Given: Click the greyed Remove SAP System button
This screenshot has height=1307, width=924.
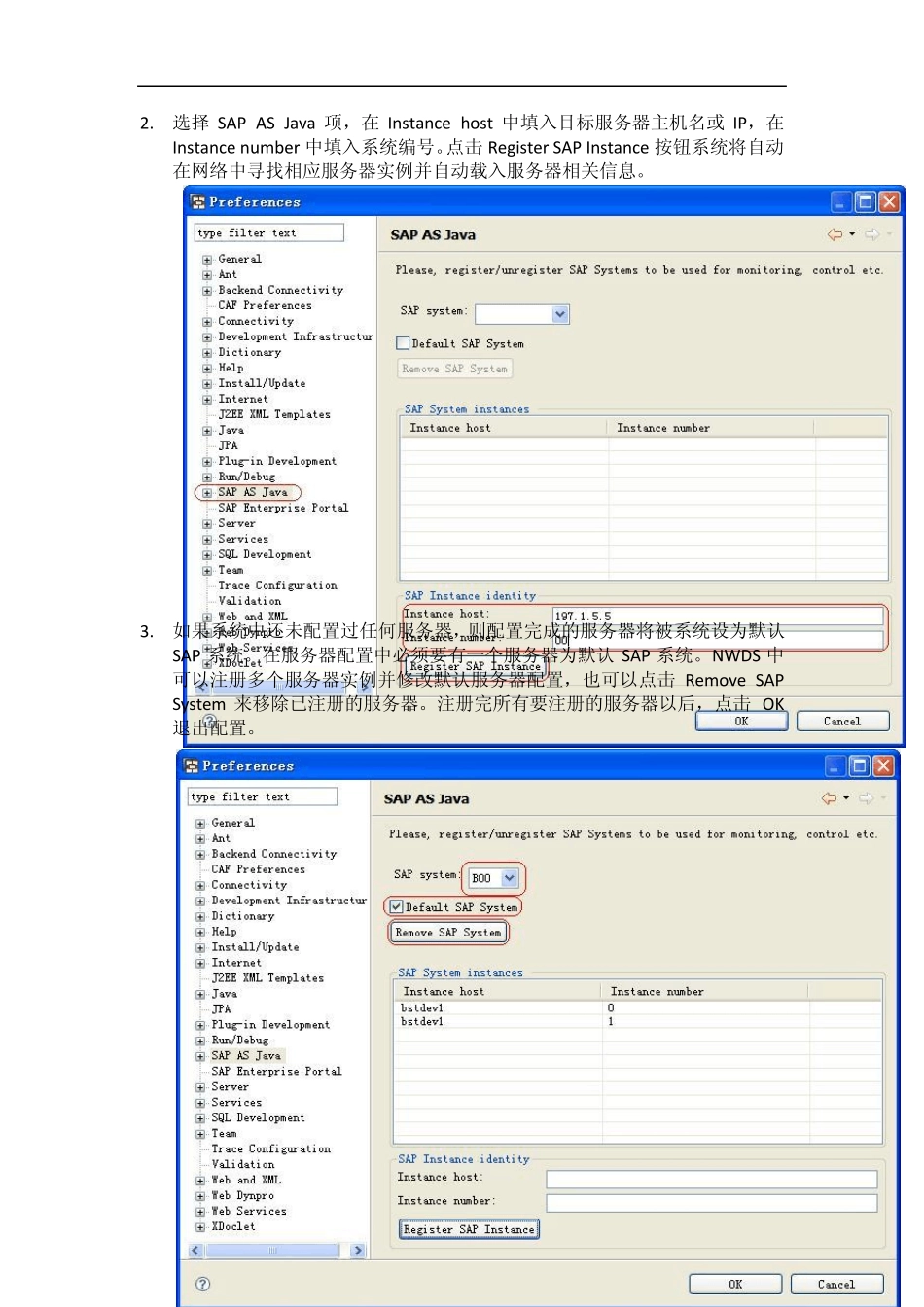Looking at the screenshot, I should pos(454,369).
